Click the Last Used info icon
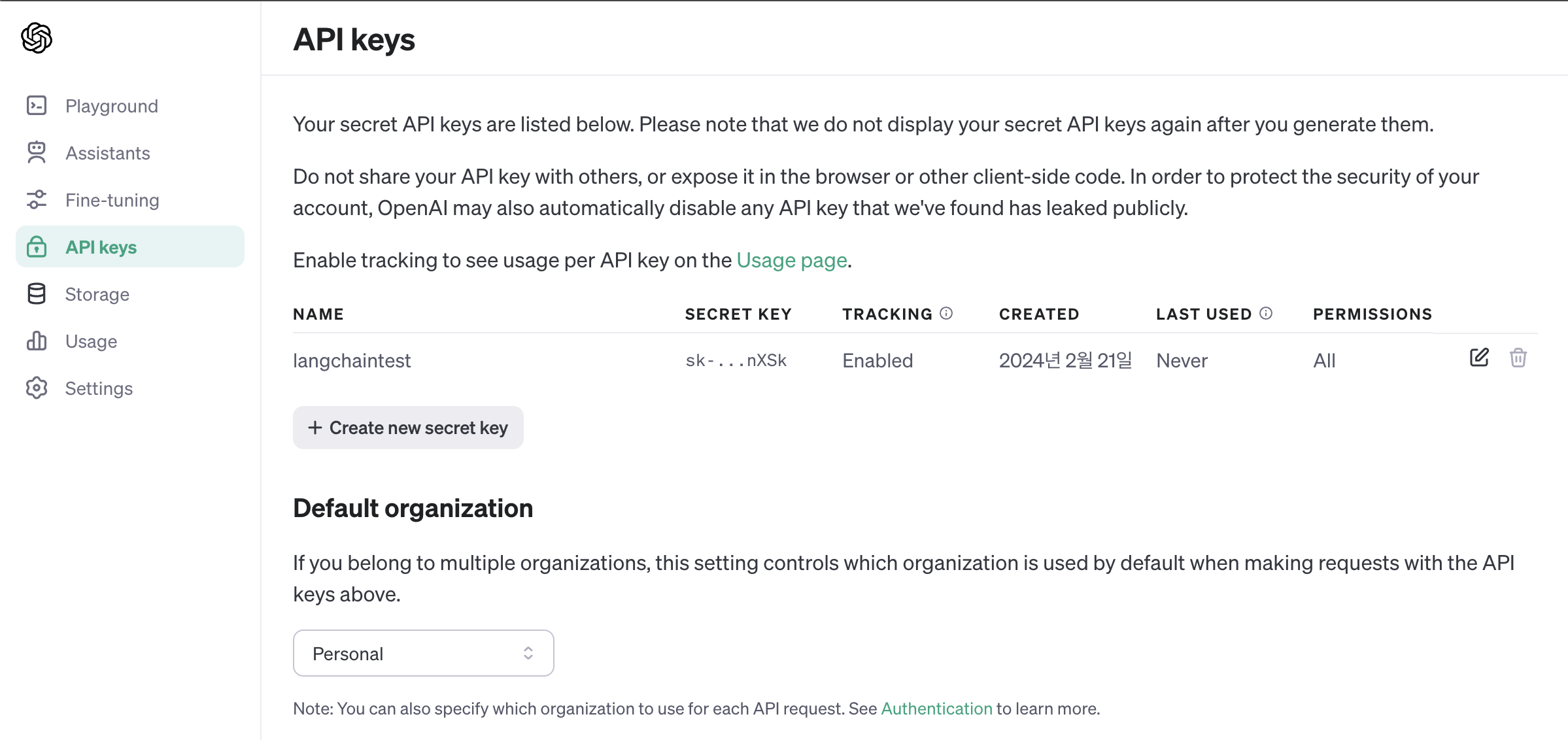 pyautogui.click(x=1266, y=313)
